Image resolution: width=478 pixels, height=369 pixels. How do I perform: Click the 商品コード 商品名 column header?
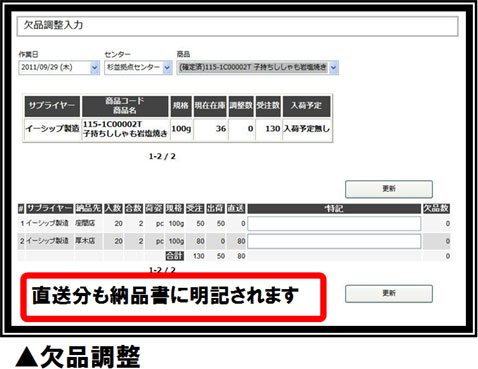(125, 106)
